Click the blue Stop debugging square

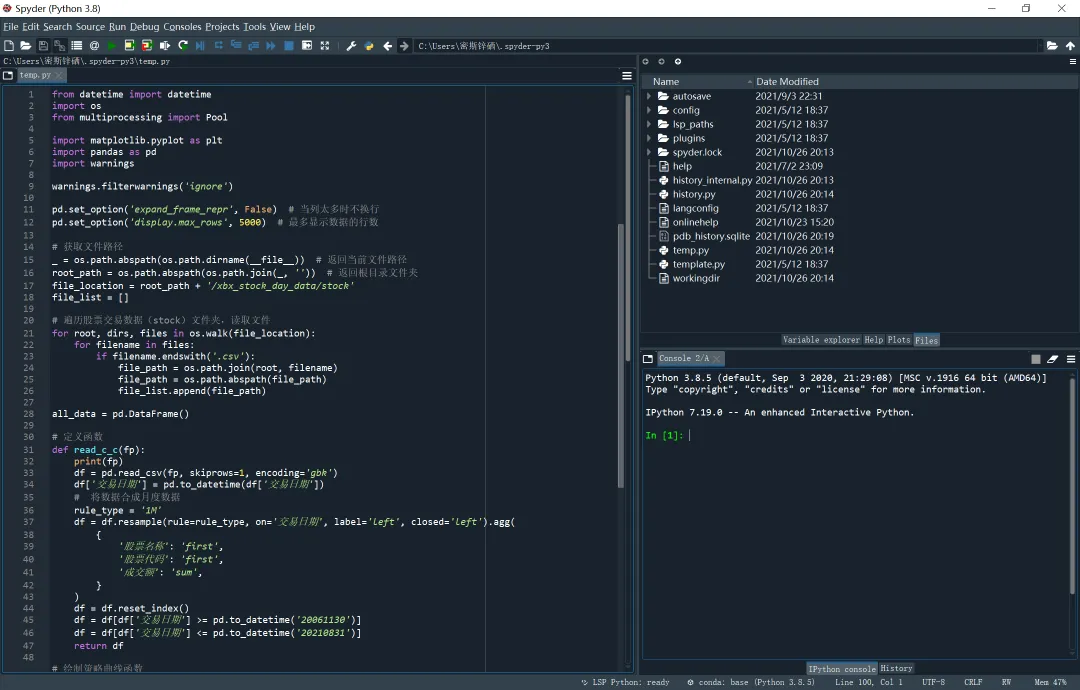tap(289, 46)
